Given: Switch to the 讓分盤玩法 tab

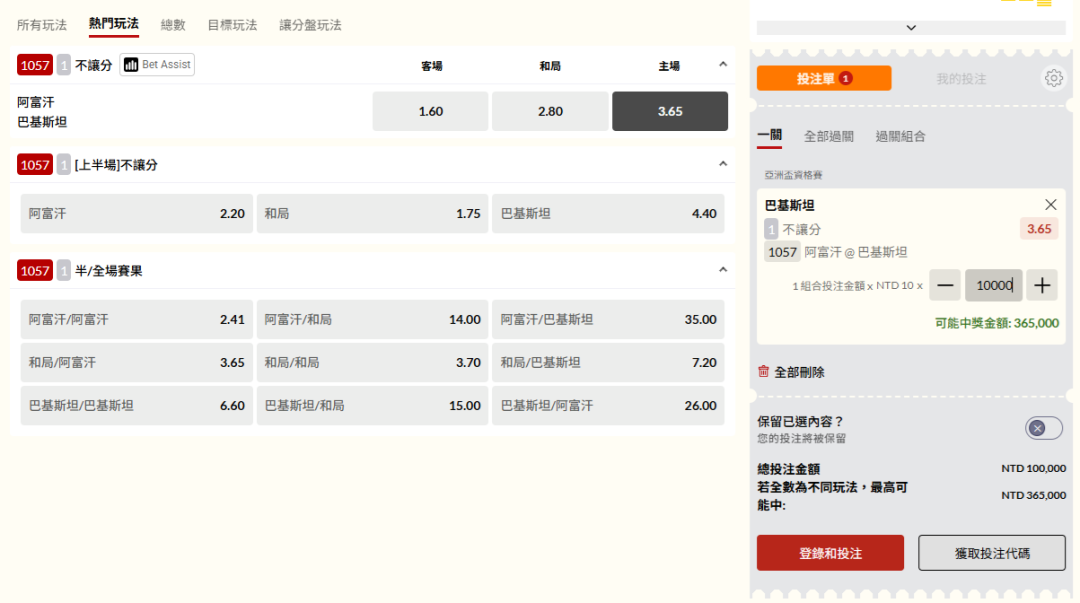Looking at the screenshot, I should pyautogui.click(x=310, y=25).
